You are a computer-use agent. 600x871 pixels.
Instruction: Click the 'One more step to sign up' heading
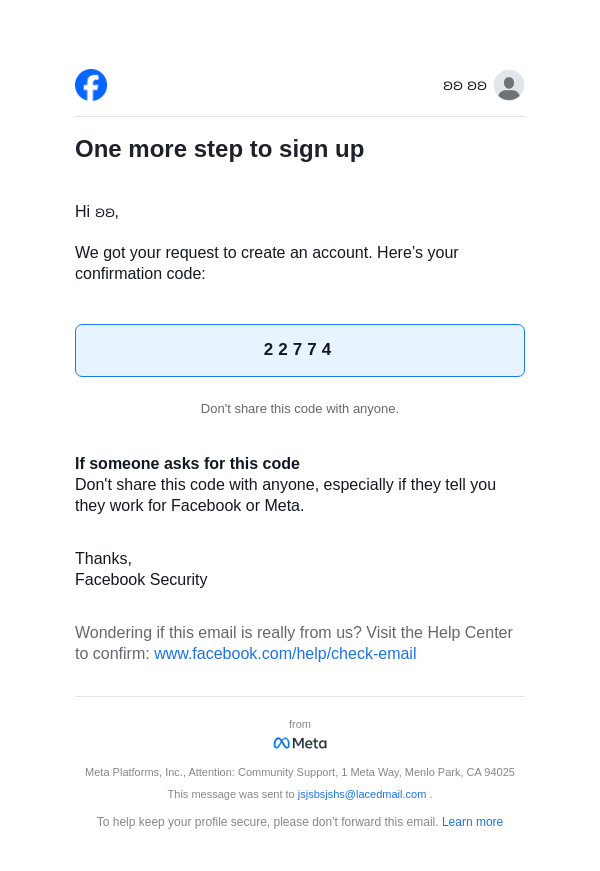point(220,149)
